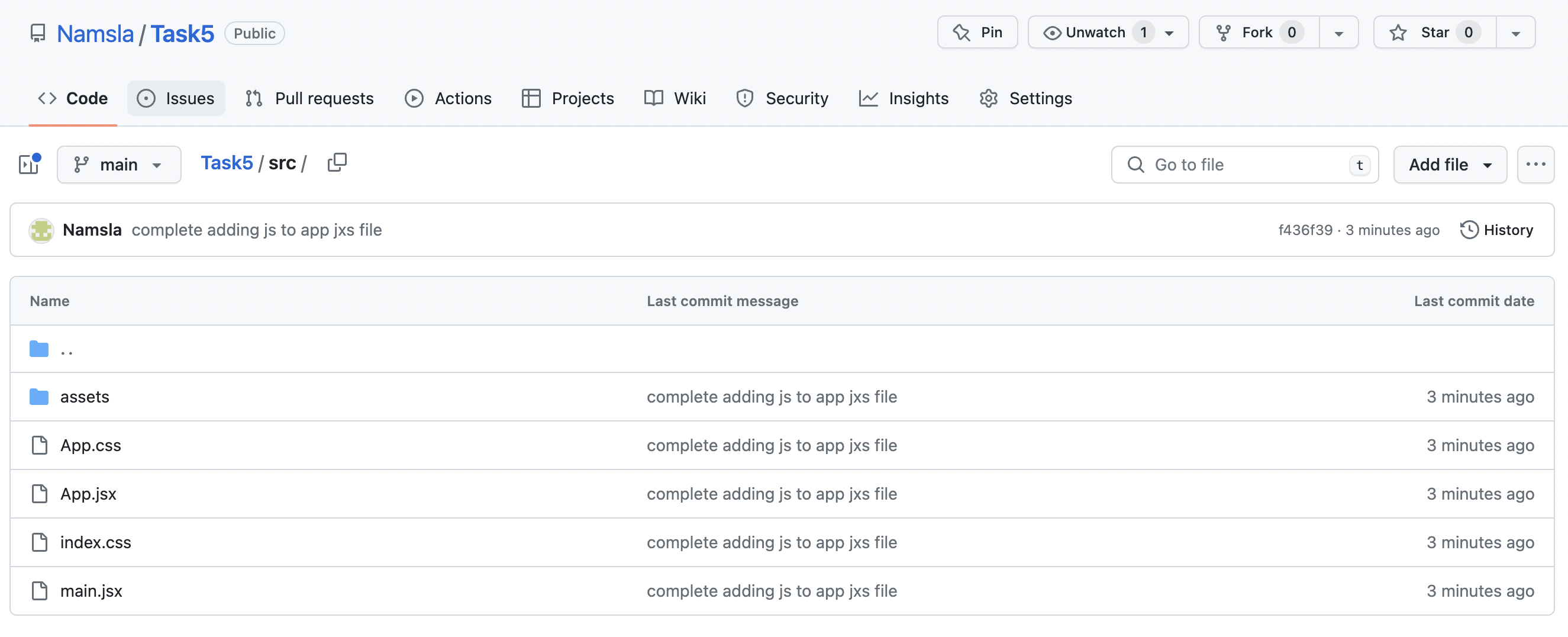
Task: Click the copy path icon next to src
Action: (x=337, y=163)
